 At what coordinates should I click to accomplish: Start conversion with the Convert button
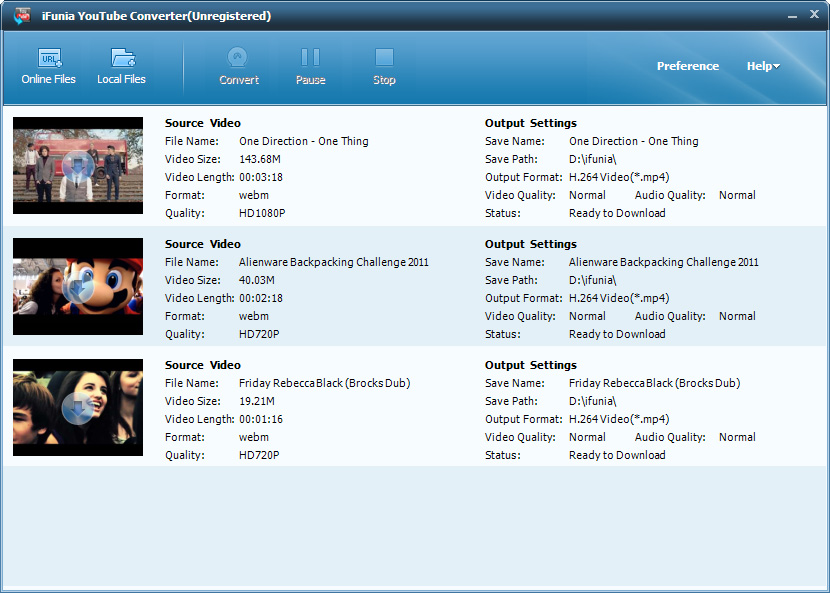pyautogui.click(x=239, y=66)
